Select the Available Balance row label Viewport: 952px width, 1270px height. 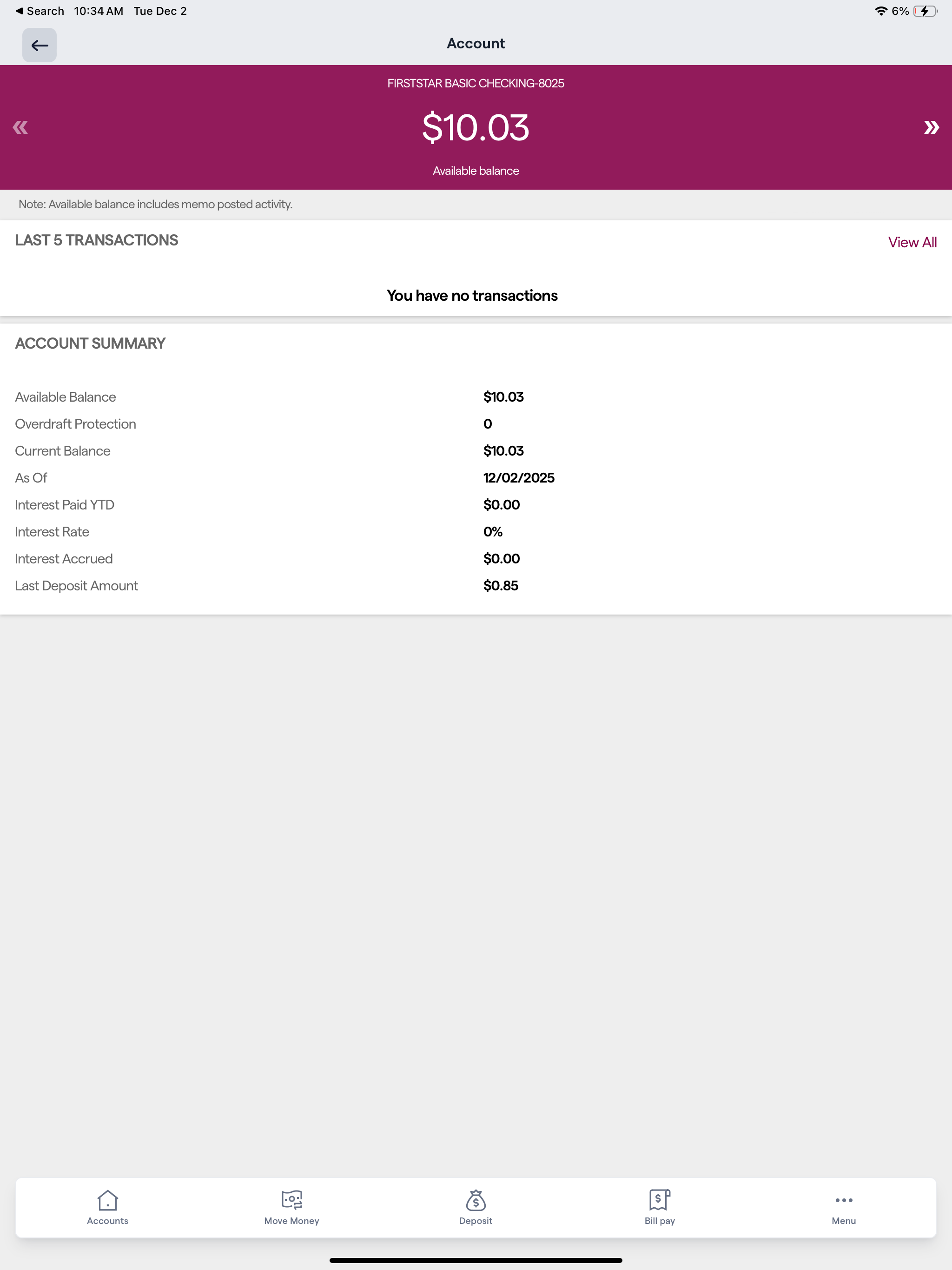(66, 397)
